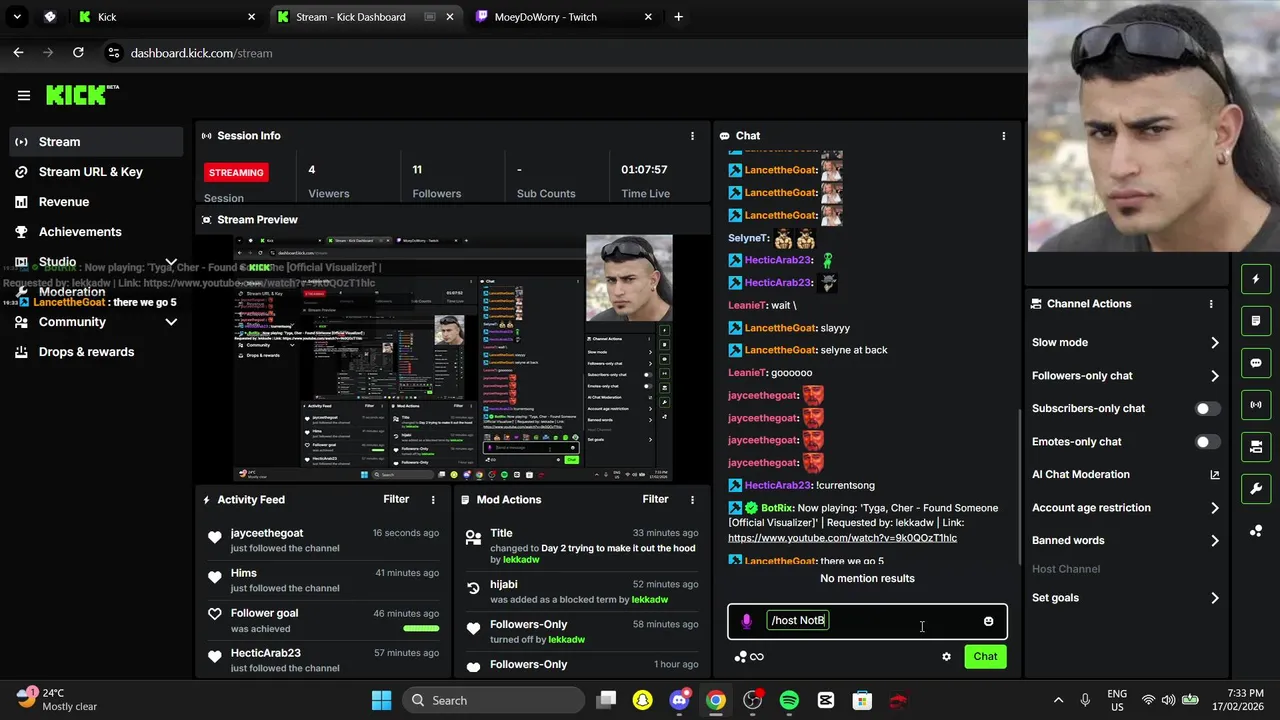Image resolution: width=1280 pixels, height=720 pixels.
Task: Open the dots cluster icon in right rail
Action: click(x=1256, y=531)
